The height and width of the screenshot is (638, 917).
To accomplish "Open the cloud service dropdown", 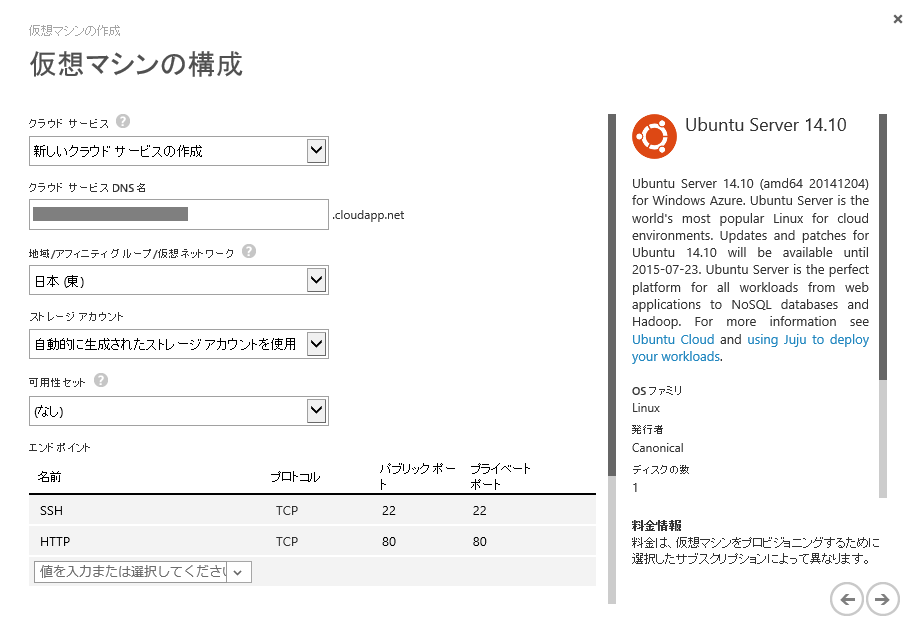I will [x=316, y=151].
